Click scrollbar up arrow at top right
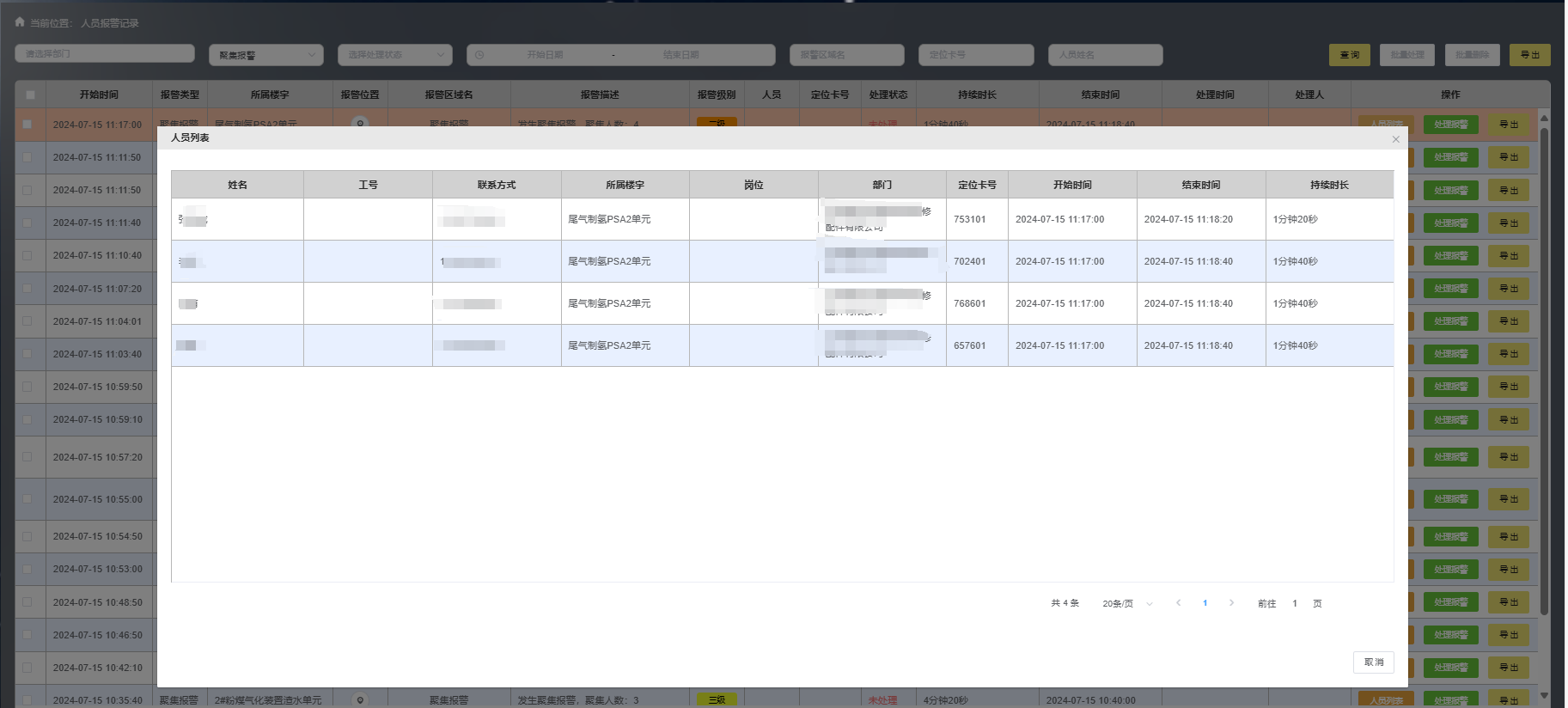The height and width of the screenshot is (708, 1568). [1544, 118]
